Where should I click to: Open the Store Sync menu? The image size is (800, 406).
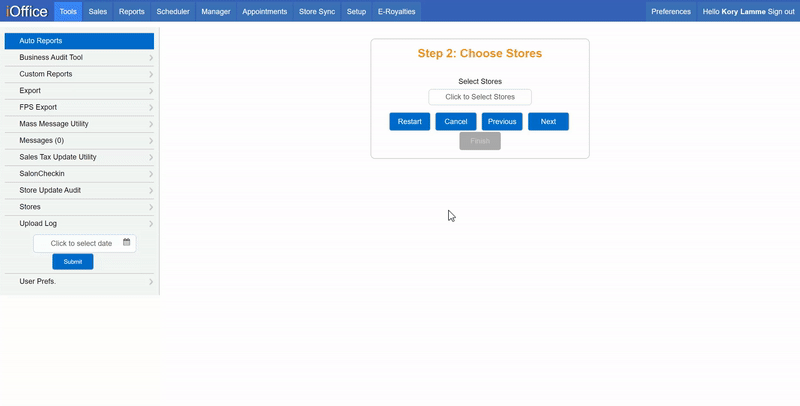pos(317,11)
